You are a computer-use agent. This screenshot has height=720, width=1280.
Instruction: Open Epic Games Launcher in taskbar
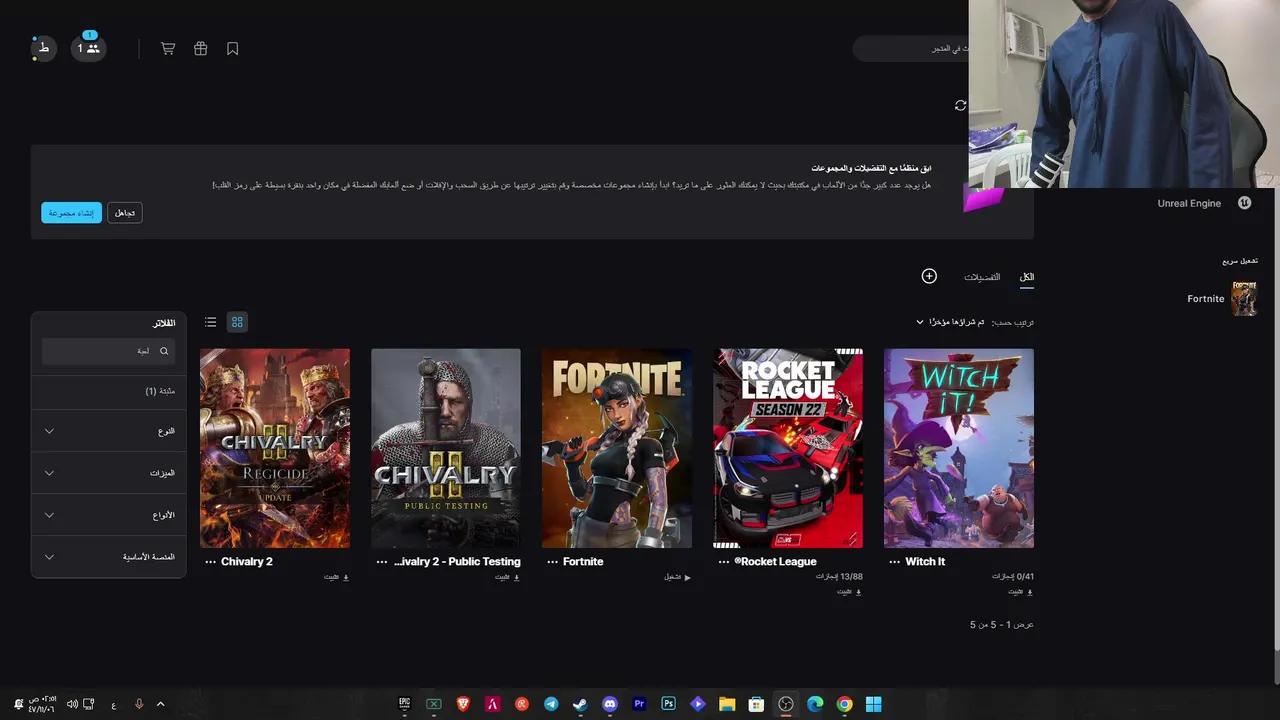(x=405, y=704)
